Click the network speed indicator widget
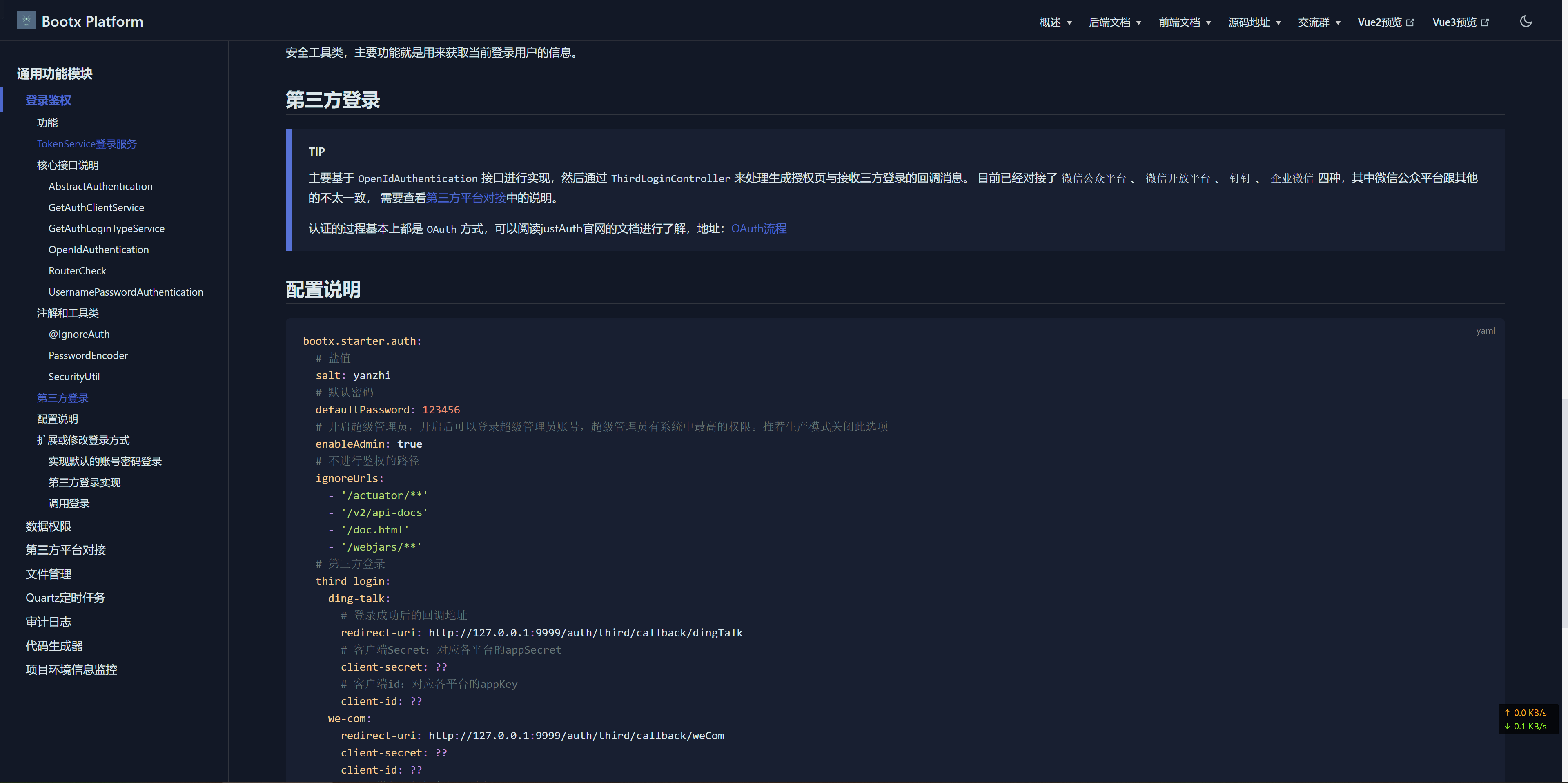The width and height of the screenshot is (1568, 783). pyautogui.click(x=1528, y=719)
